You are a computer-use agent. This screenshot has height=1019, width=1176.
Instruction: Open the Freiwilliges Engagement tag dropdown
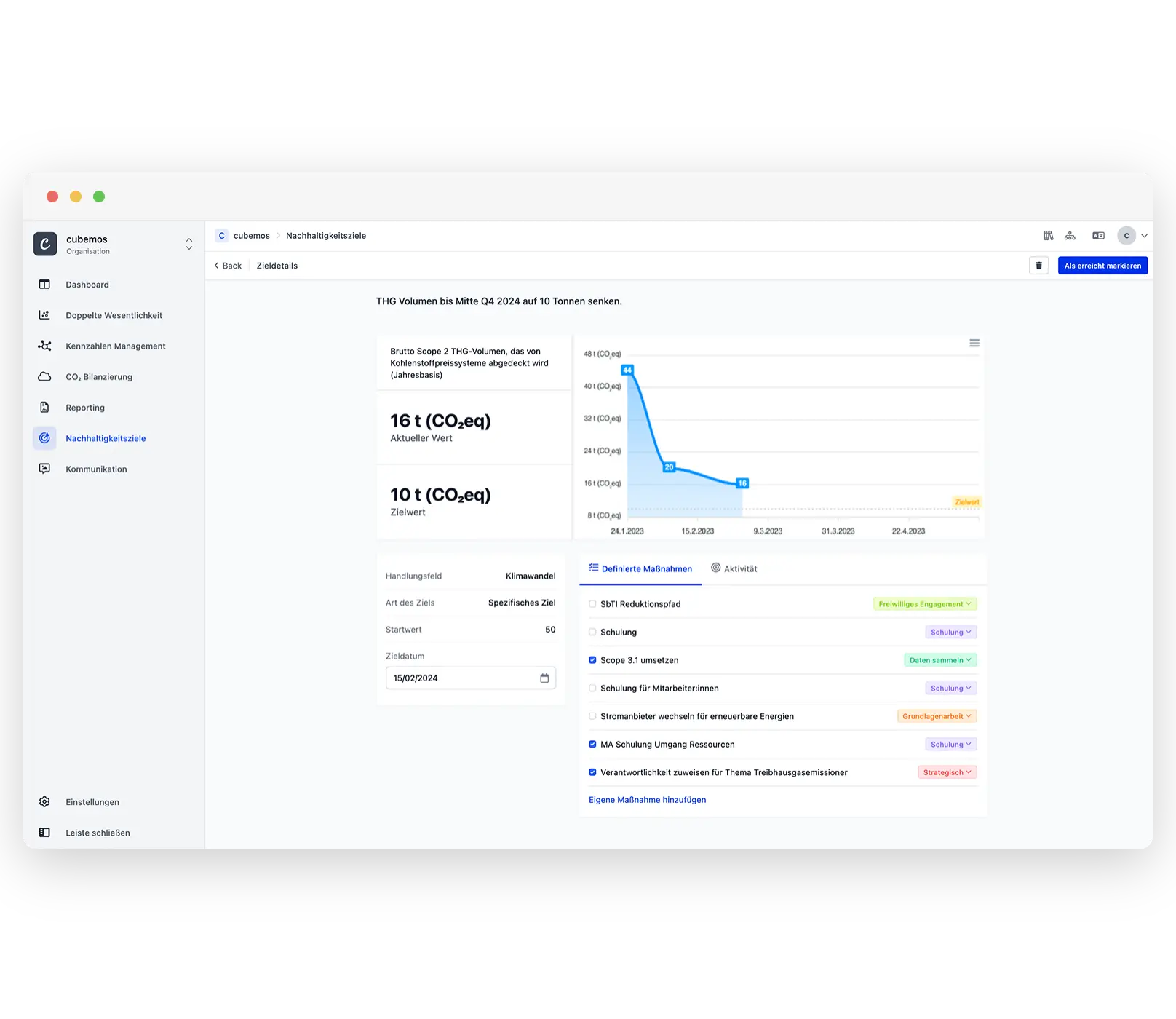click(925, 604)
